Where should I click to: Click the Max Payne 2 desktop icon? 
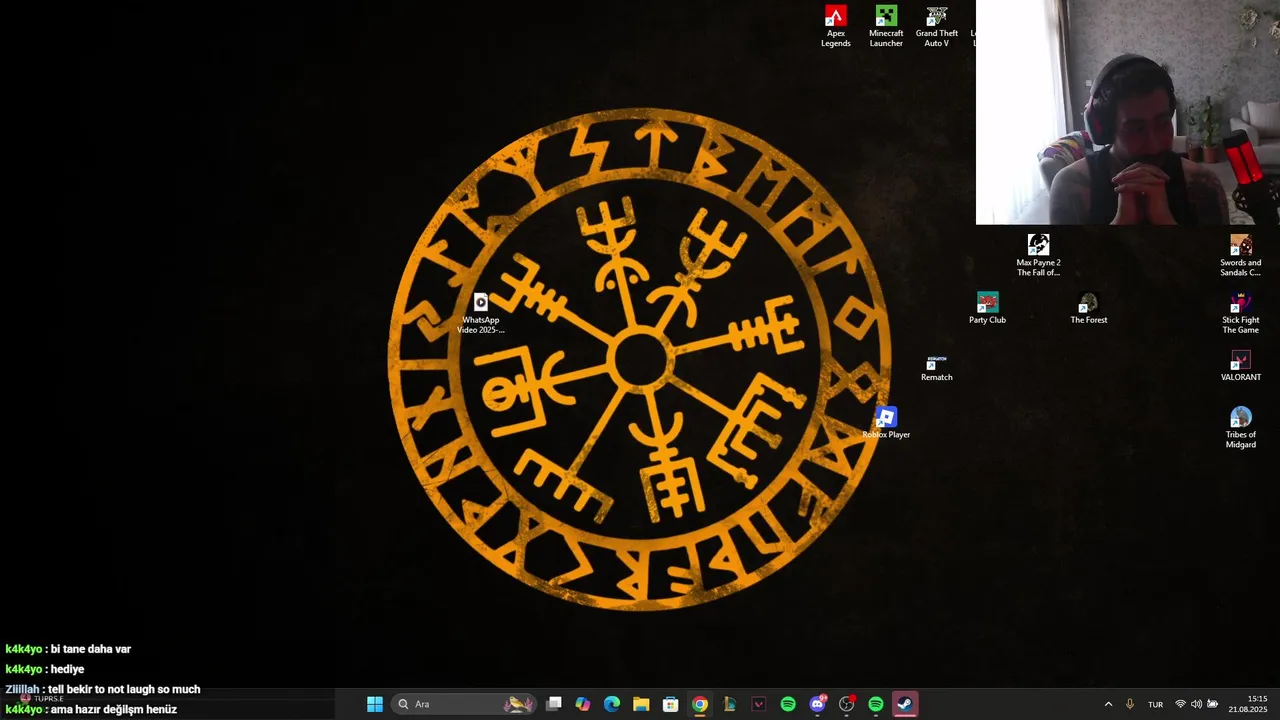coord(1038,255)
